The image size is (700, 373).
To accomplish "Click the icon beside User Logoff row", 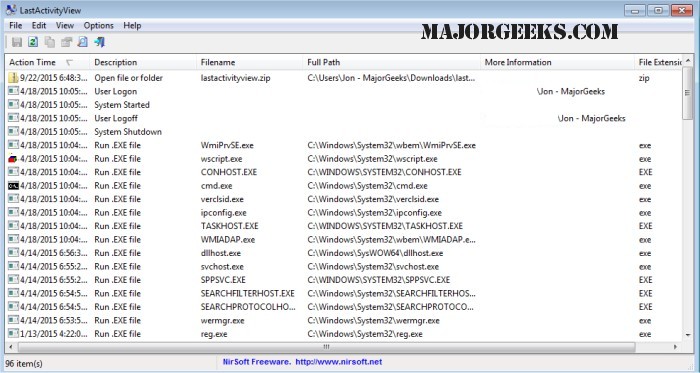I will click(x=13, y=118).
